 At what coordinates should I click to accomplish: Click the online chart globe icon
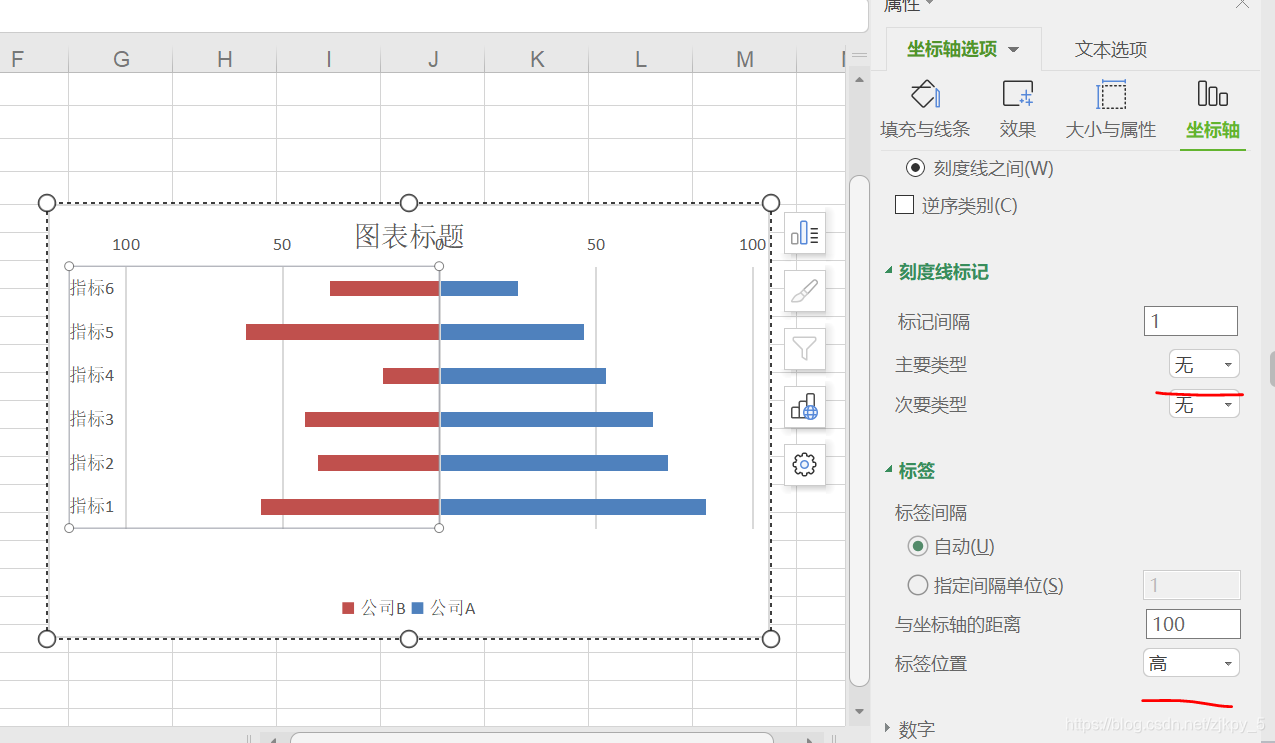[x=805, y=407]
